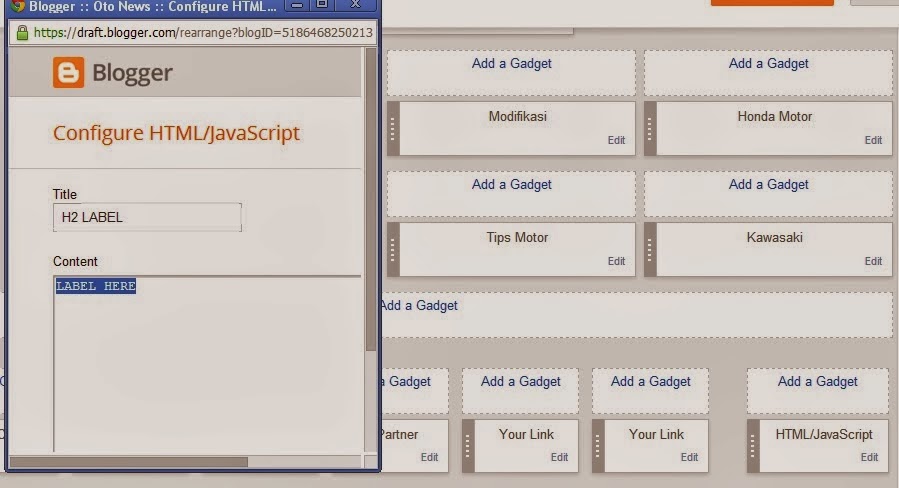Grab the drag handle of Your Link next to Partner
899x488 pixels.
click(x=468, y=446)
